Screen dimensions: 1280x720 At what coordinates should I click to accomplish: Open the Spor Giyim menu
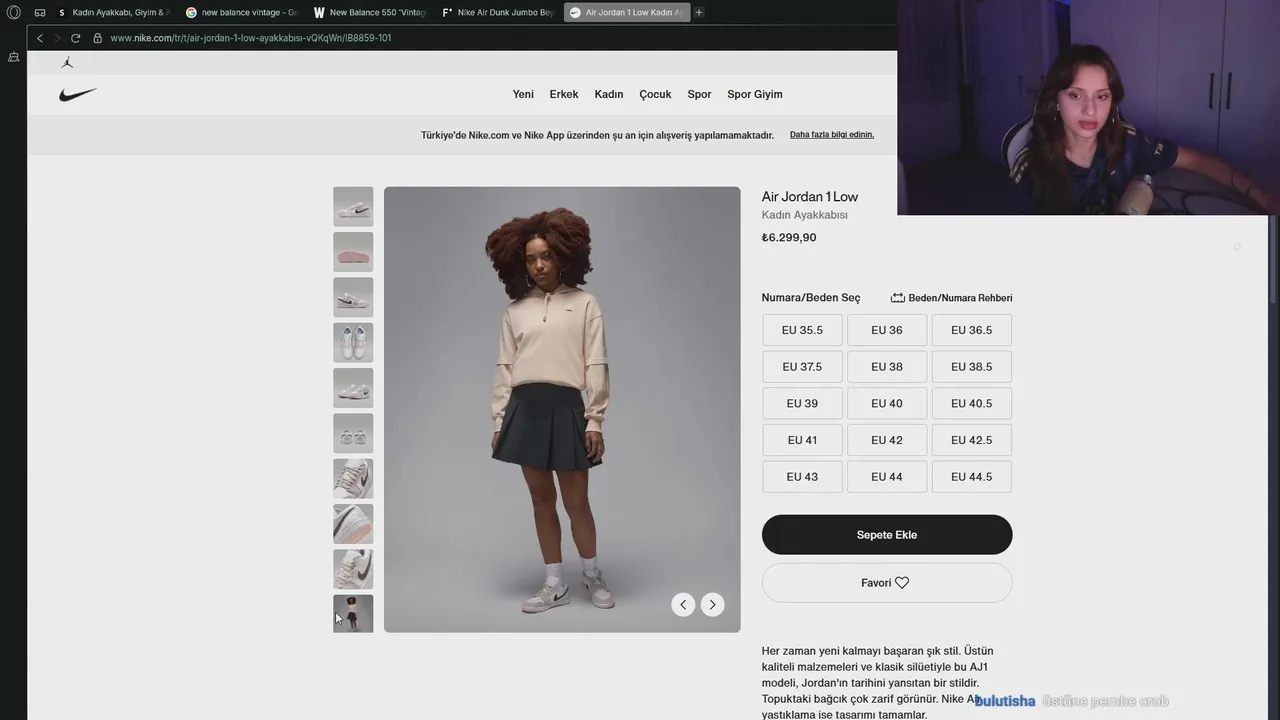[x=755, y=94]
